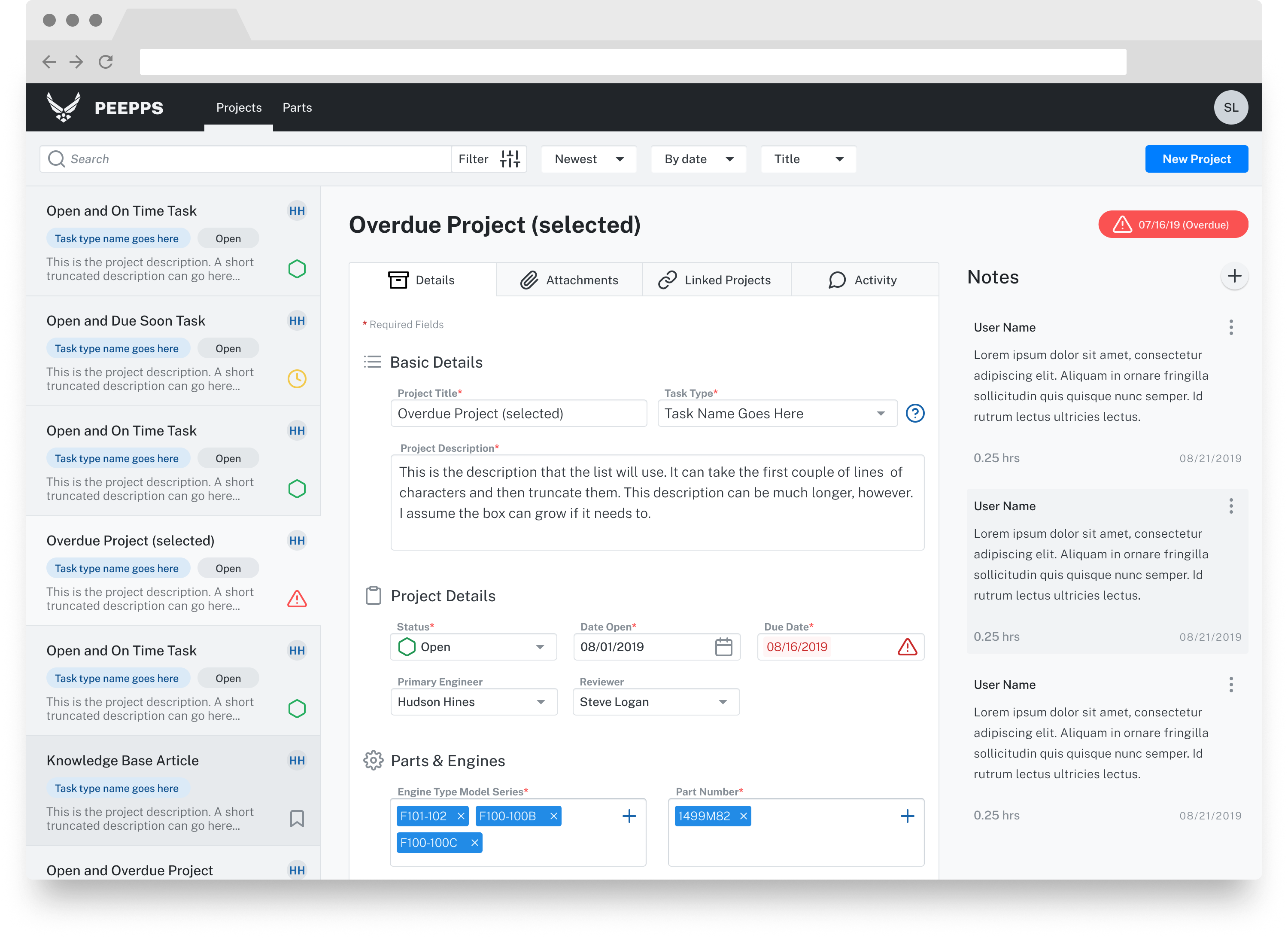Image resolution: width=1288 pixels, height=938 pixels.
Task: Switch to the Attachments tab
Action: point(568,280)
